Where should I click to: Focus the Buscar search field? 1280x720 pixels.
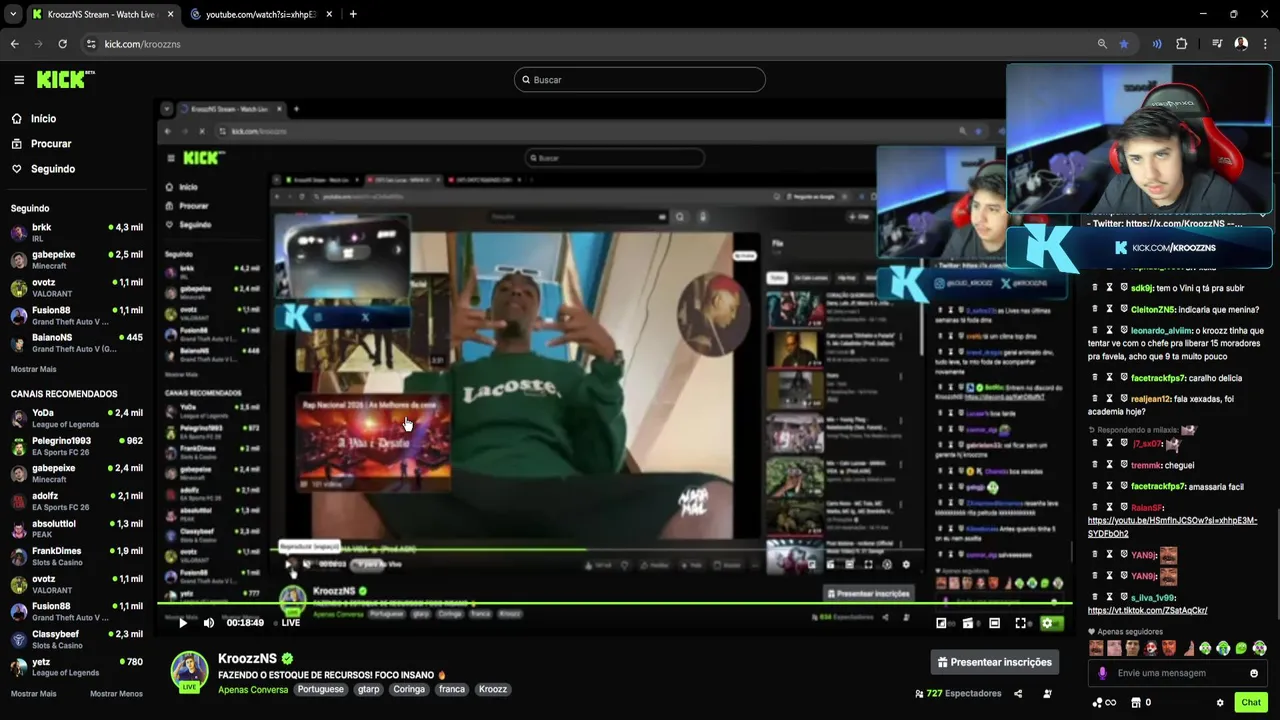pos(640,80)
